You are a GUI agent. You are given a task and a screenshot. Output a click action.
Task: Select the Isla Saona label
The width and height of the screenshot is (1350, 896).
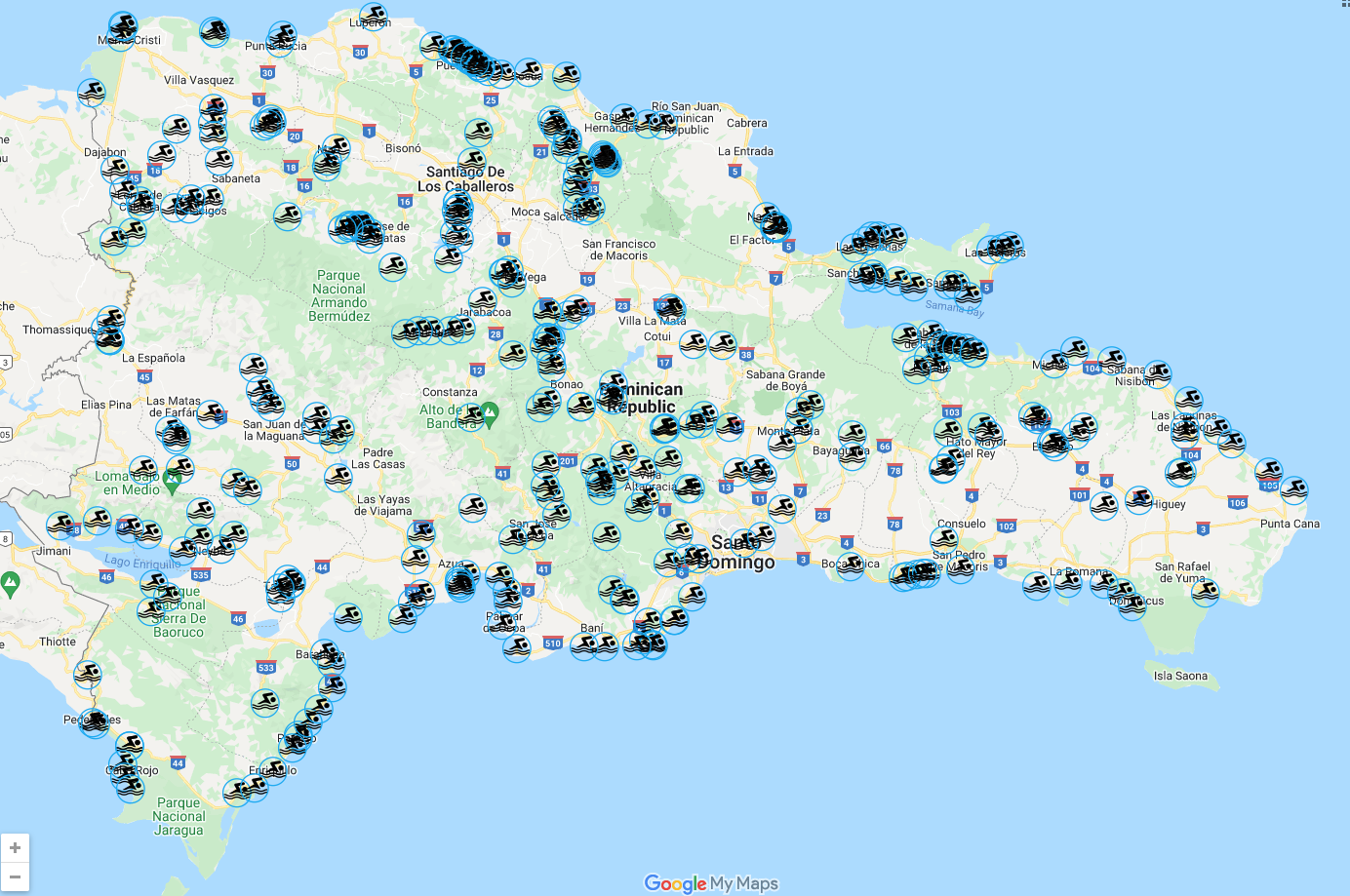coord(1180,676)
